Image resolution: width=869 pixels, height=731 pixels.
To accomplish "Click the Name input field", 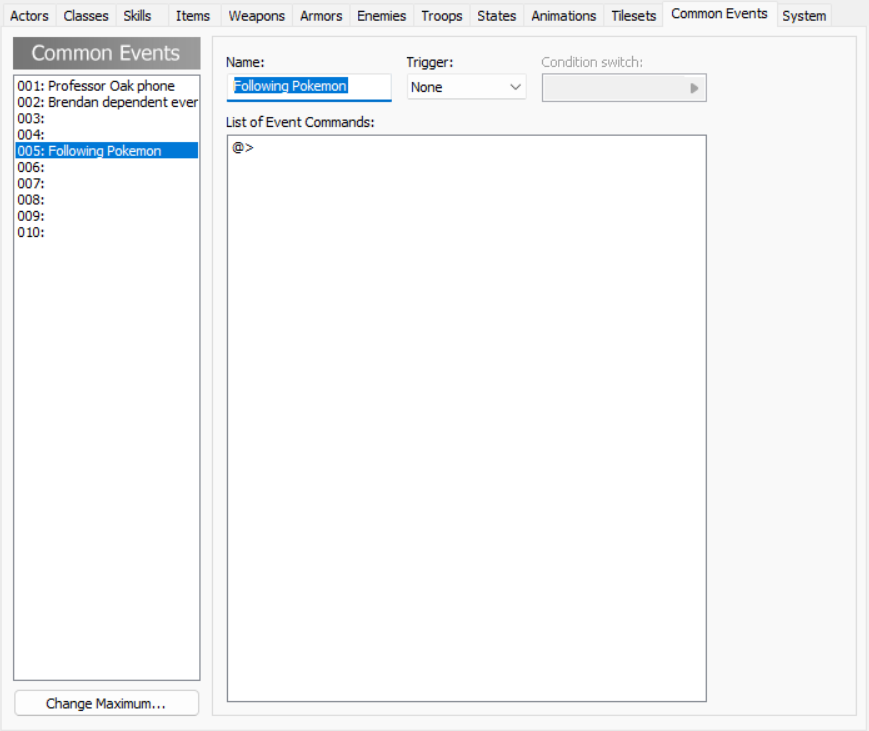I will point(308,87).
